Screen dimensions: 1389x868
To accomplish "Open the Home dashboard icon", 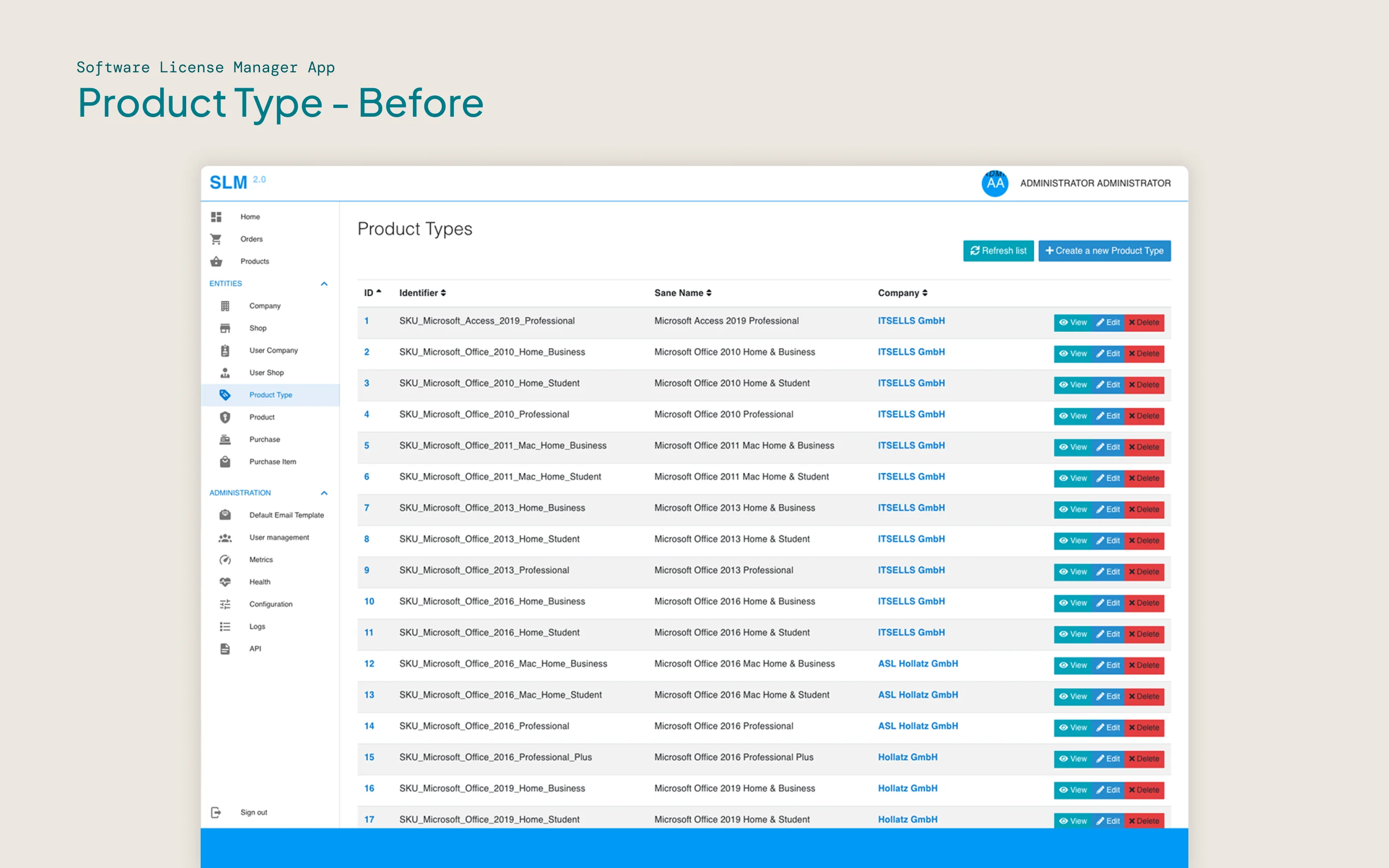I will [216, 217].
